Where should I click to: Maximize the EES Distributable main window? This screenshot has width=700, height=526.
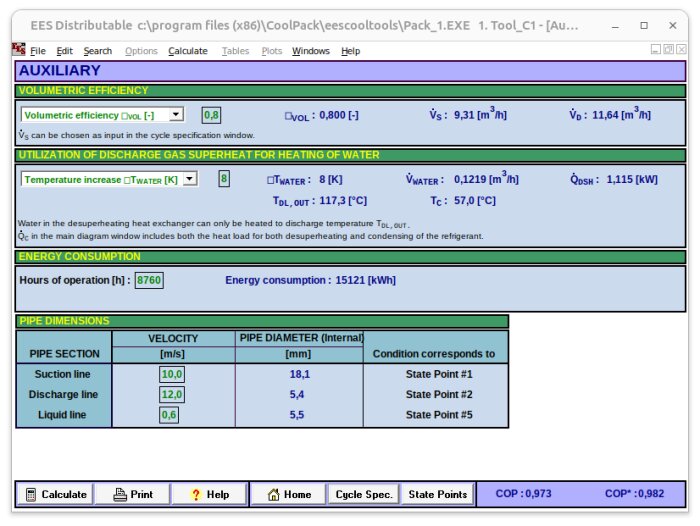point(644,26)
